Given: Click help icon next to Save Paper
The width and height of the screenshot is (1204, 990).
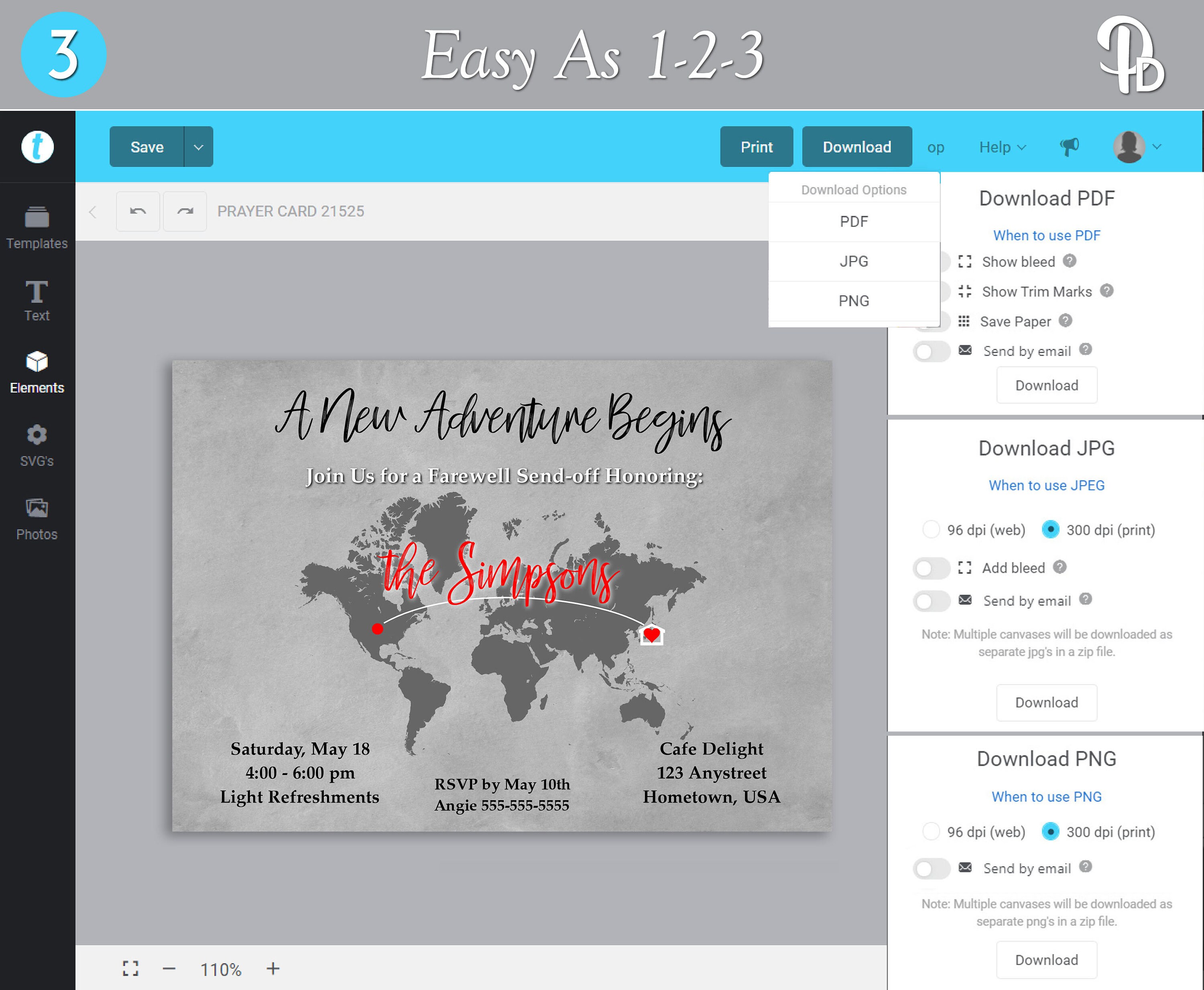Looking at the screenshot, I should coord(1066,321).
